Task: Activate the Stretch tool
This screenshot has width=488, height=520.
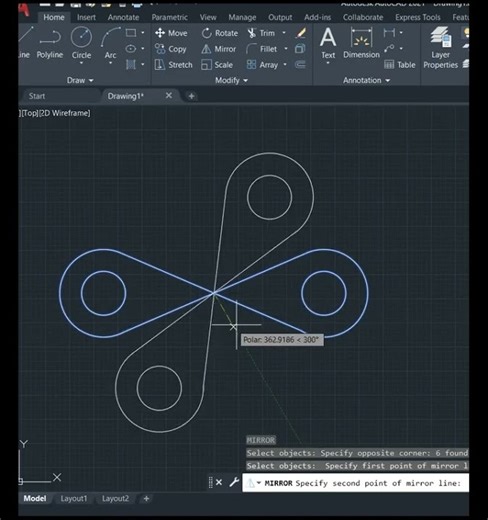Action: coord(174,65)
